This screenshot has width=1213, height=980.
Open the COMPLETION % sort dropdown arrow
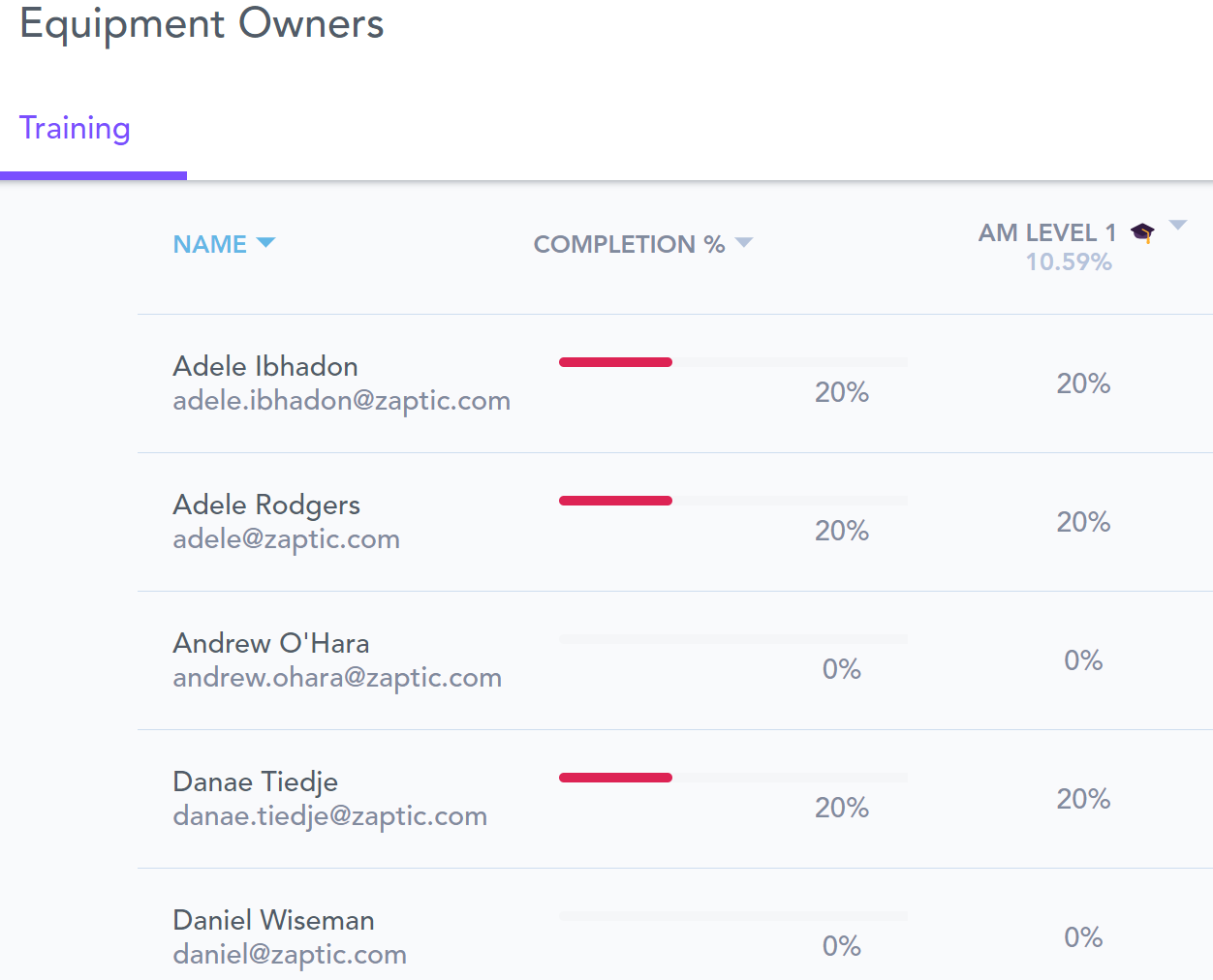[x=744, y=243]
